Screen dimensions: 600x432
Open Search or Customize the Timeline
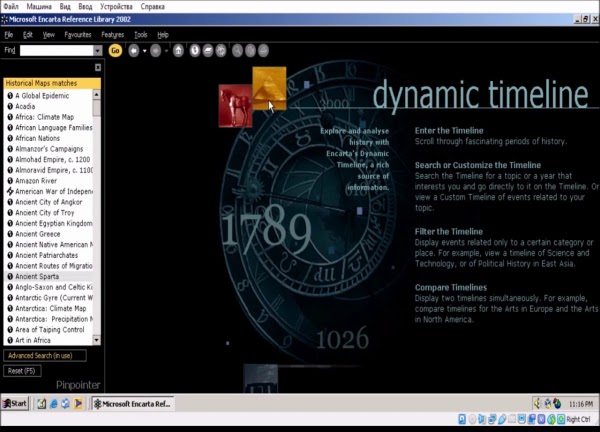[478, 165]
